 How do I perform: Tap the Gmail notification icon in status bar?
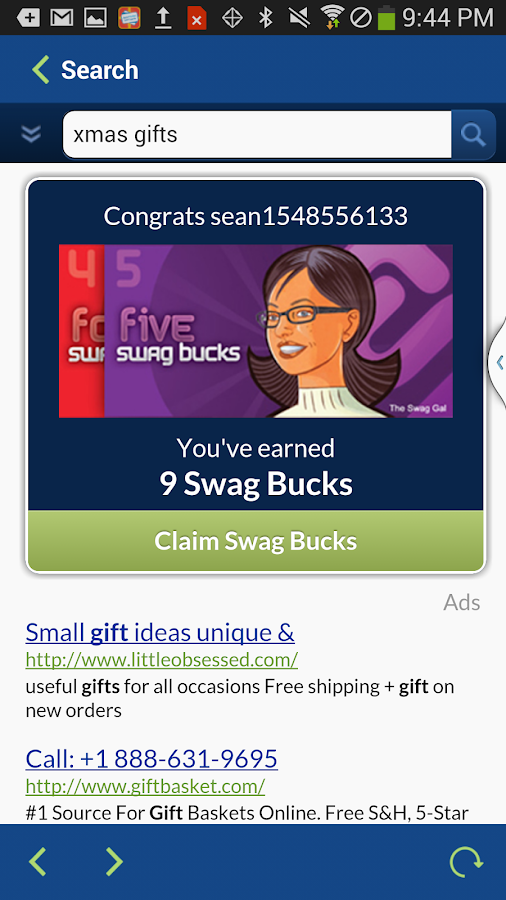(x=61, y=18)
